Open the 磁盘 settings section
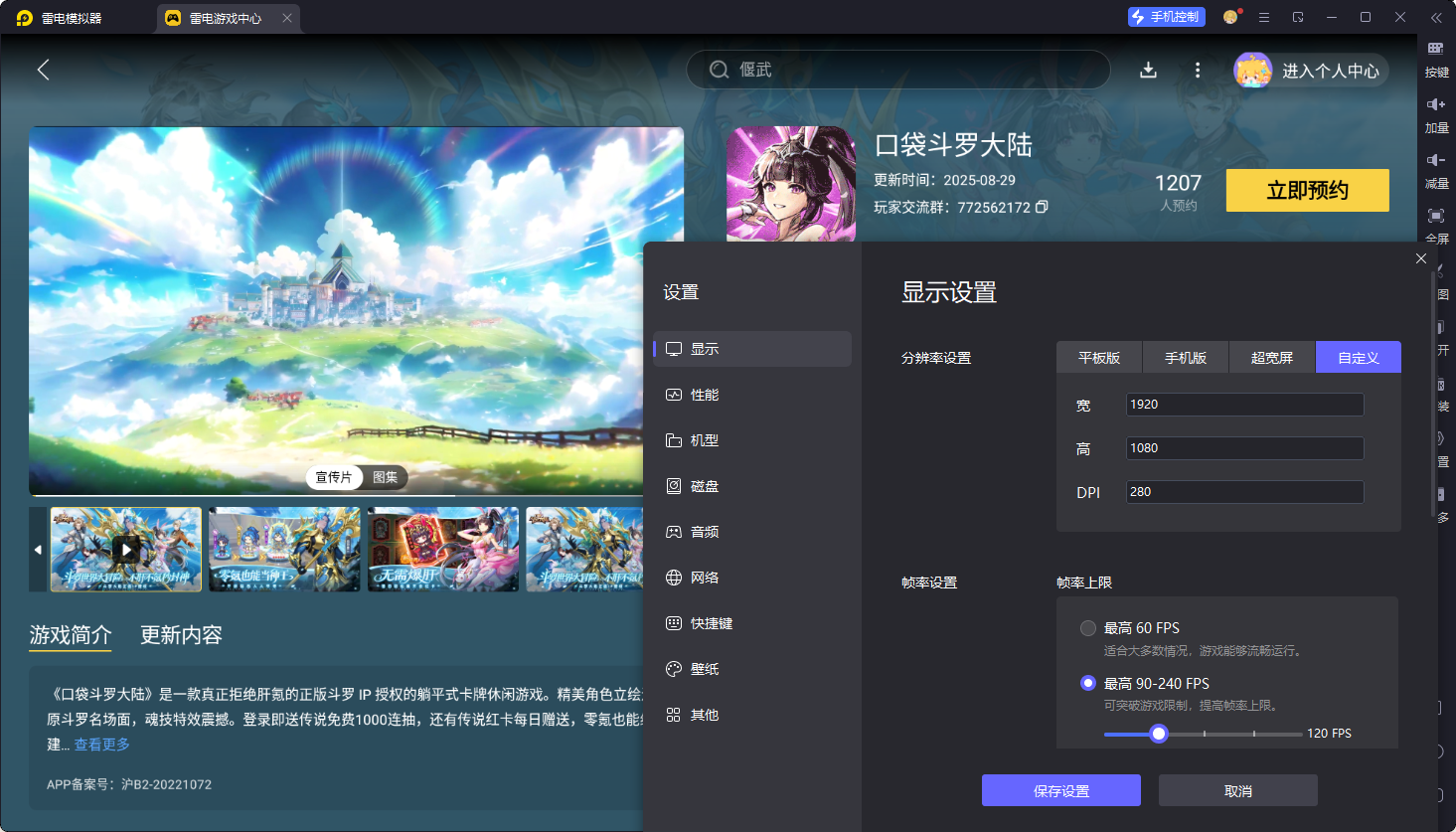The width and height of the screenshot is (1456, 832). click(752, 486)
